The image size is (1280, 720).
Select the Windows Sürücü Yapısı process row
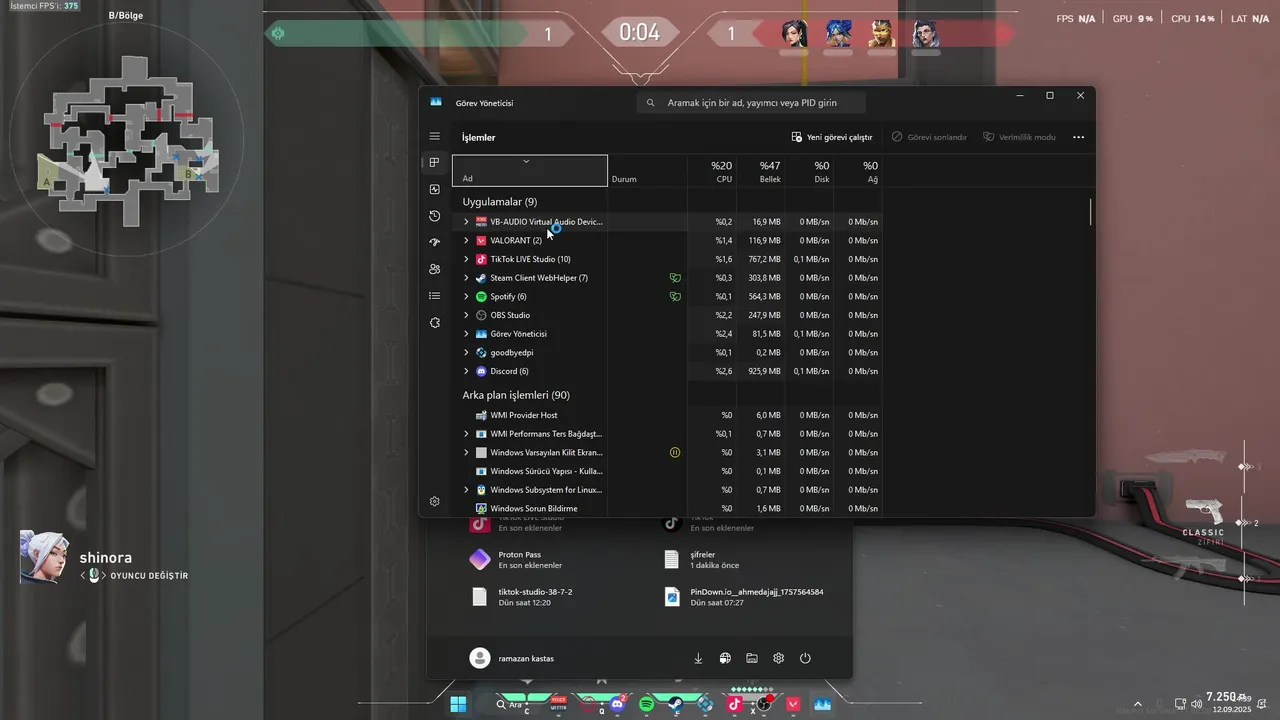click(x=667, y=471)
